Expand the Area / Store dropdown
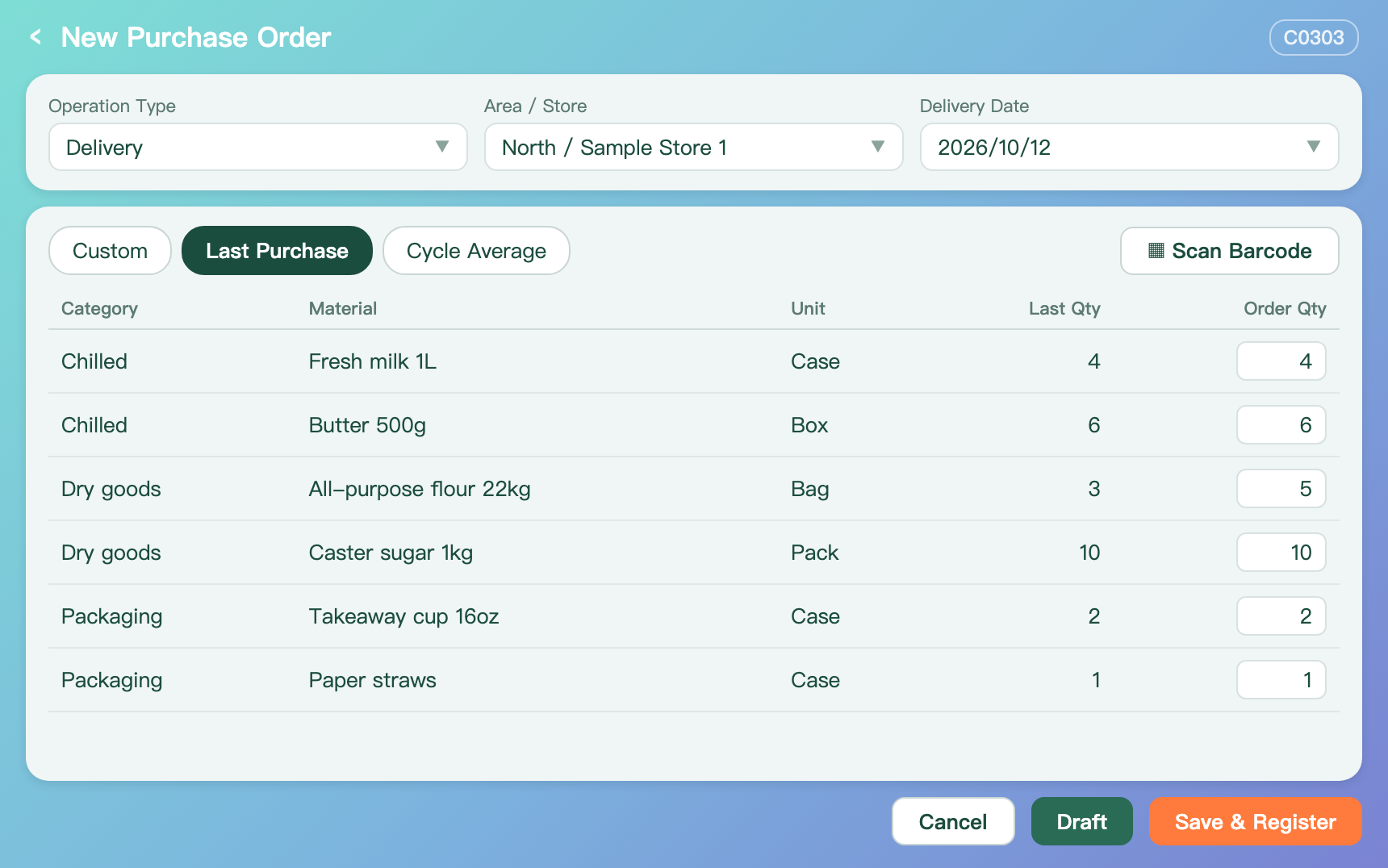The height and width of the screenshot is (868, 1388). point(693,147)
